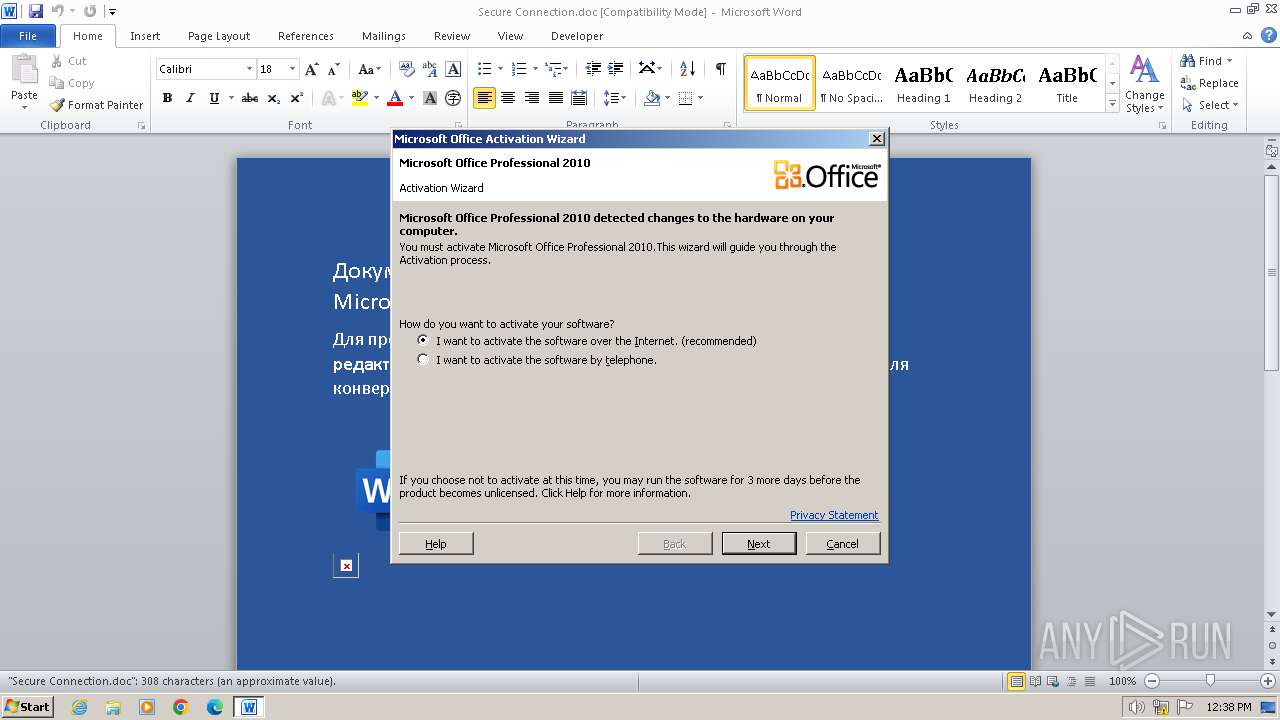Click Grow Font icon
Viewport: 1280px width, 720px height.
[312, 69]
